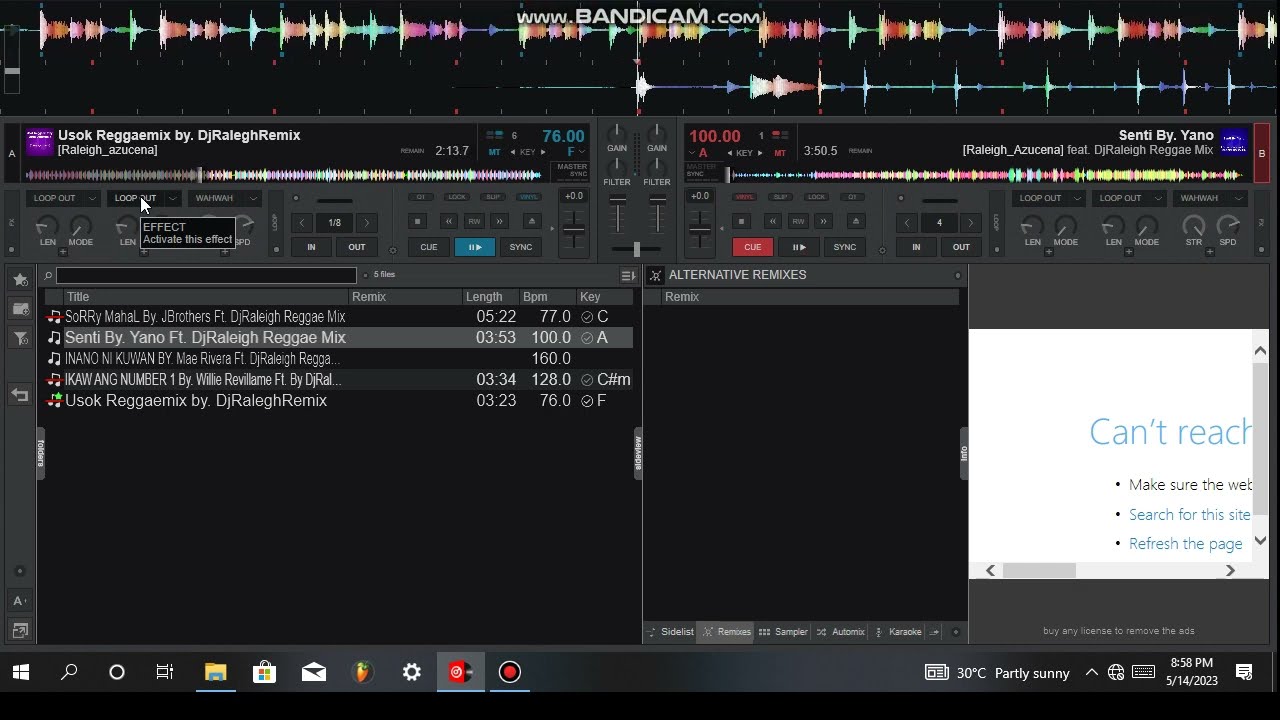Image resolution: width=1280 pixels, height=720 pixels.
Task: Toggle QT quantize on deck A
Action: tap(421, 197)
